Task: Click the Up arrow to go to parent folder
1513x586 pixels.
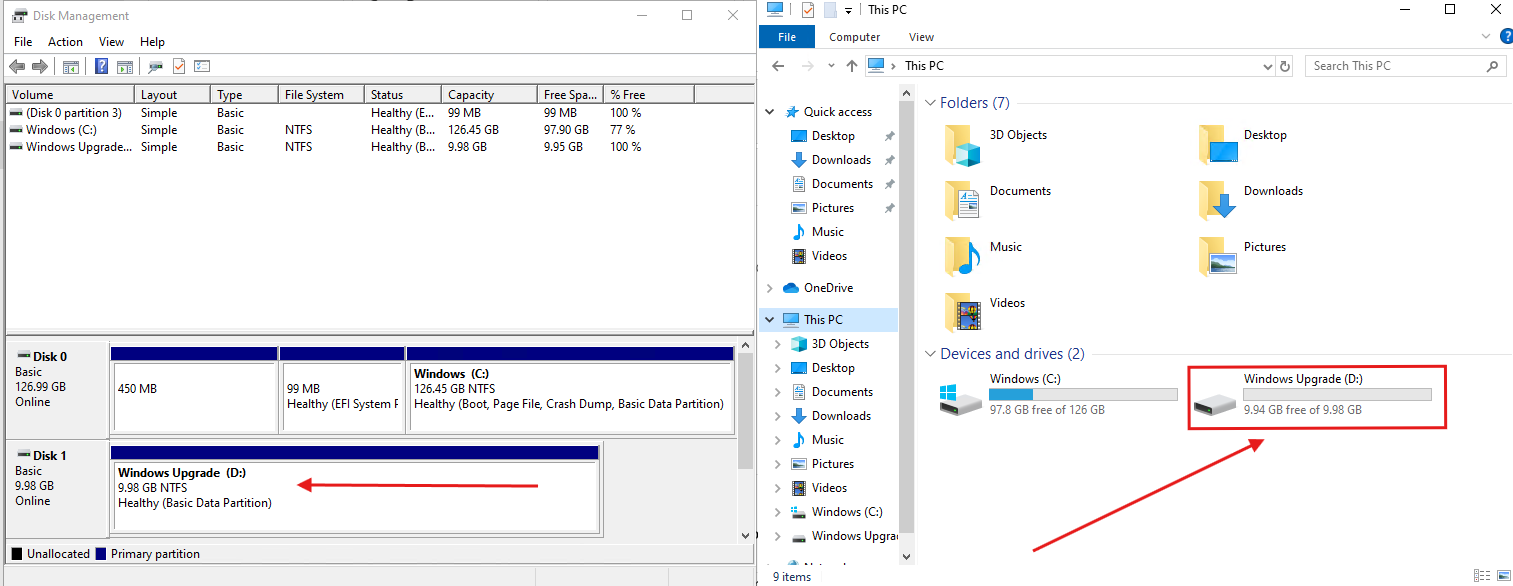Action: [x=851, y=65]
